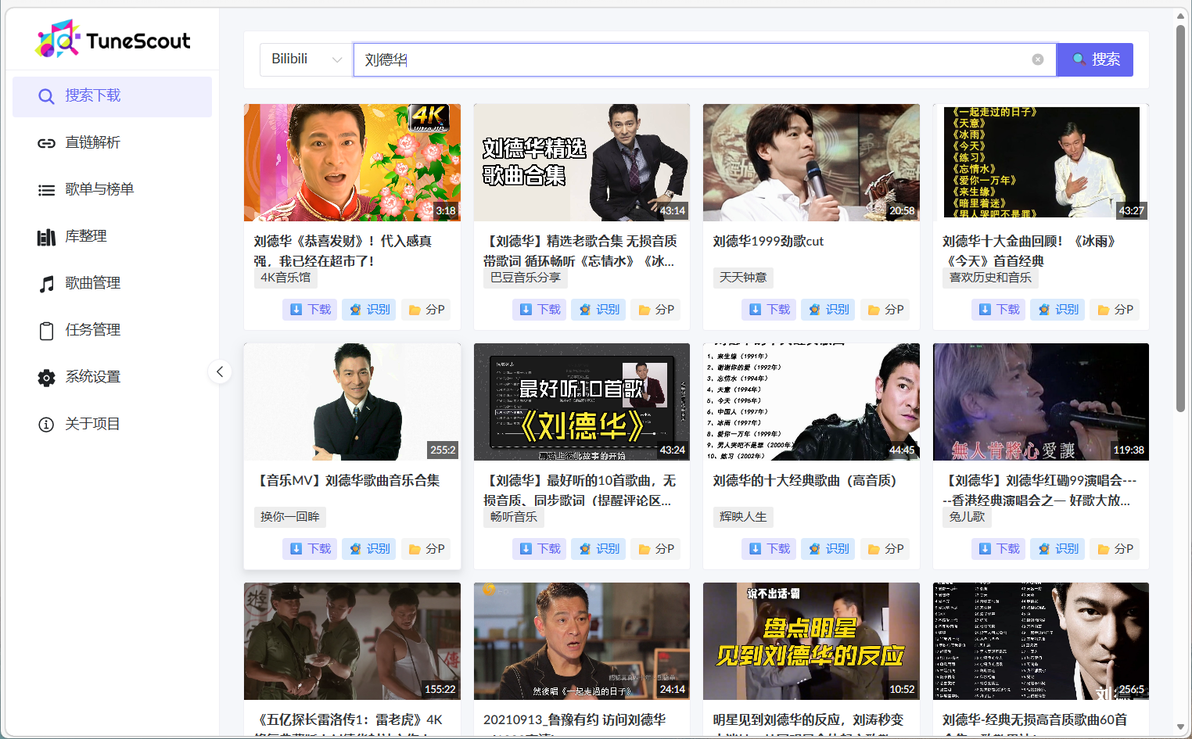The width and height of the screenshot is (1192, 739).
Task: Click the search input containing 刘德华
Action: point(705,59)
